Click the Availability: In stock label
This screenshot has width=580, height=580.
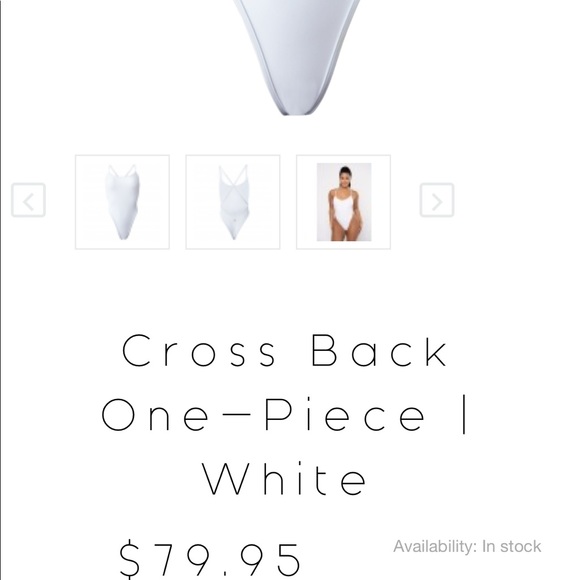coord(467,546)
